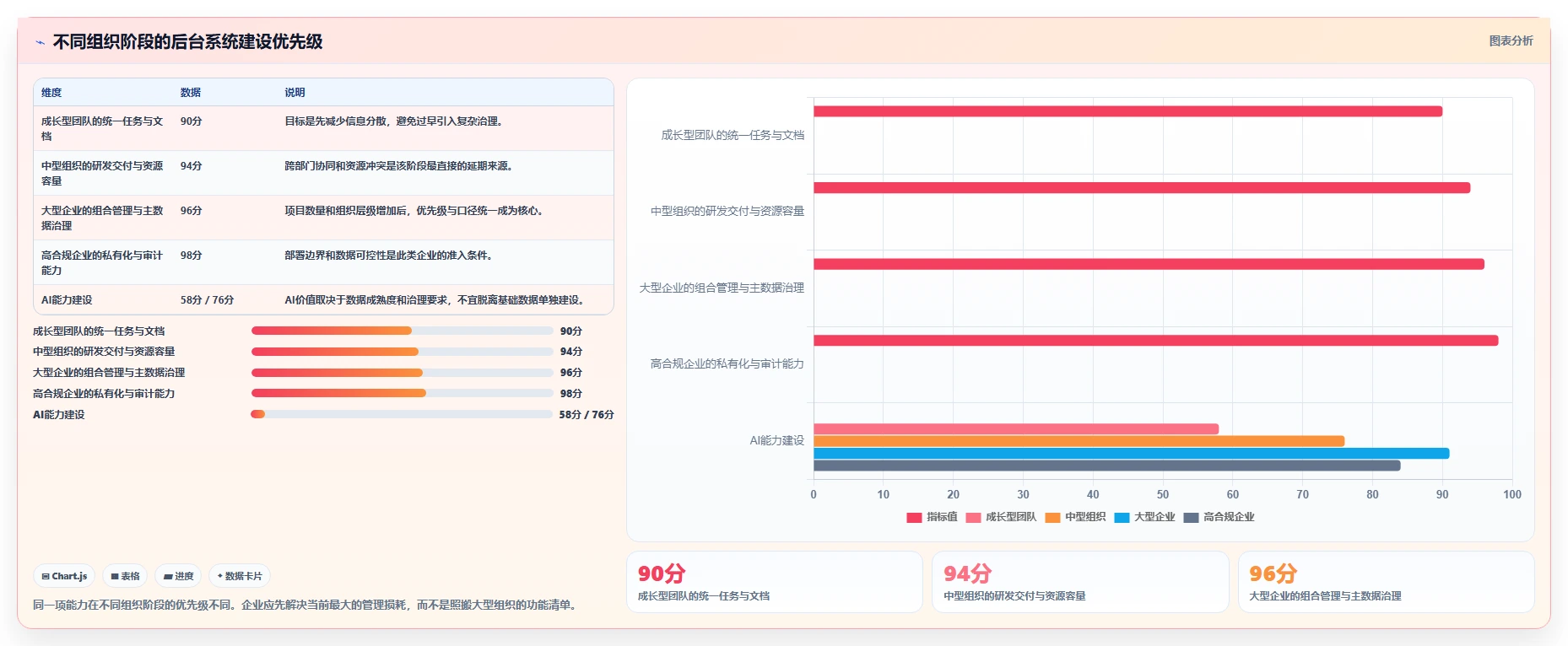Click the heading 不同组织阶段的后台系统建设优先级
Screen dimensions: 1568x646
point(187,42)
